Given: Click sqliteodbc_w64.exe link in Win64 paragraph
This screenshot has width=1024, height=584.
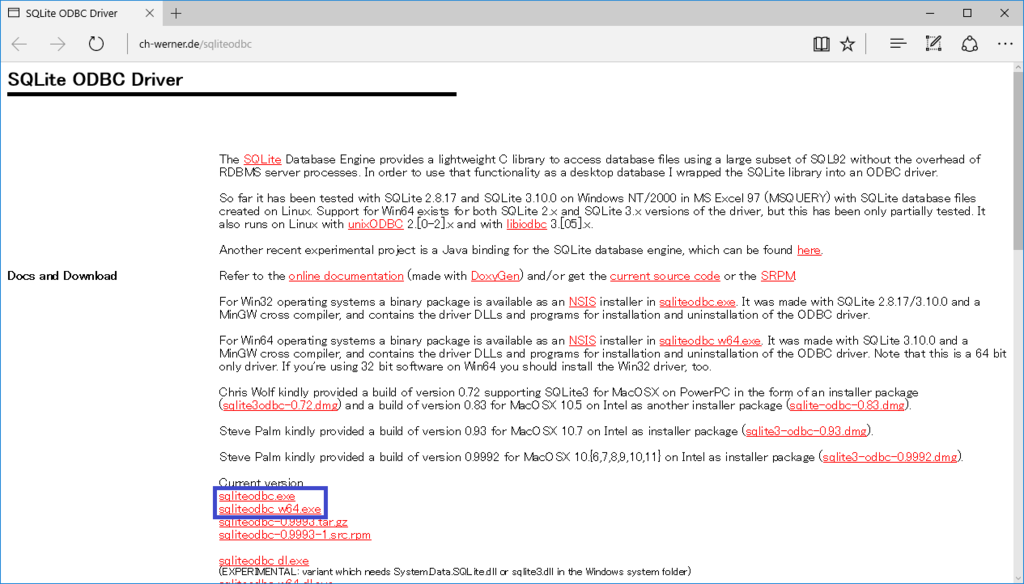Looking at the screenshot, I should pyautogui.click(x=710, y=340).
